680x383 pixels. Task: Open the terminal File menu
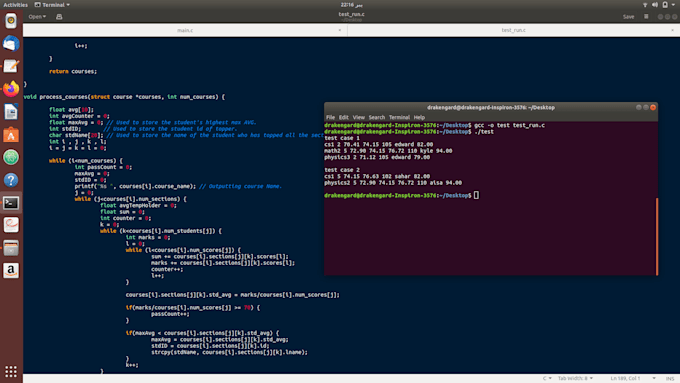point(330,117)
